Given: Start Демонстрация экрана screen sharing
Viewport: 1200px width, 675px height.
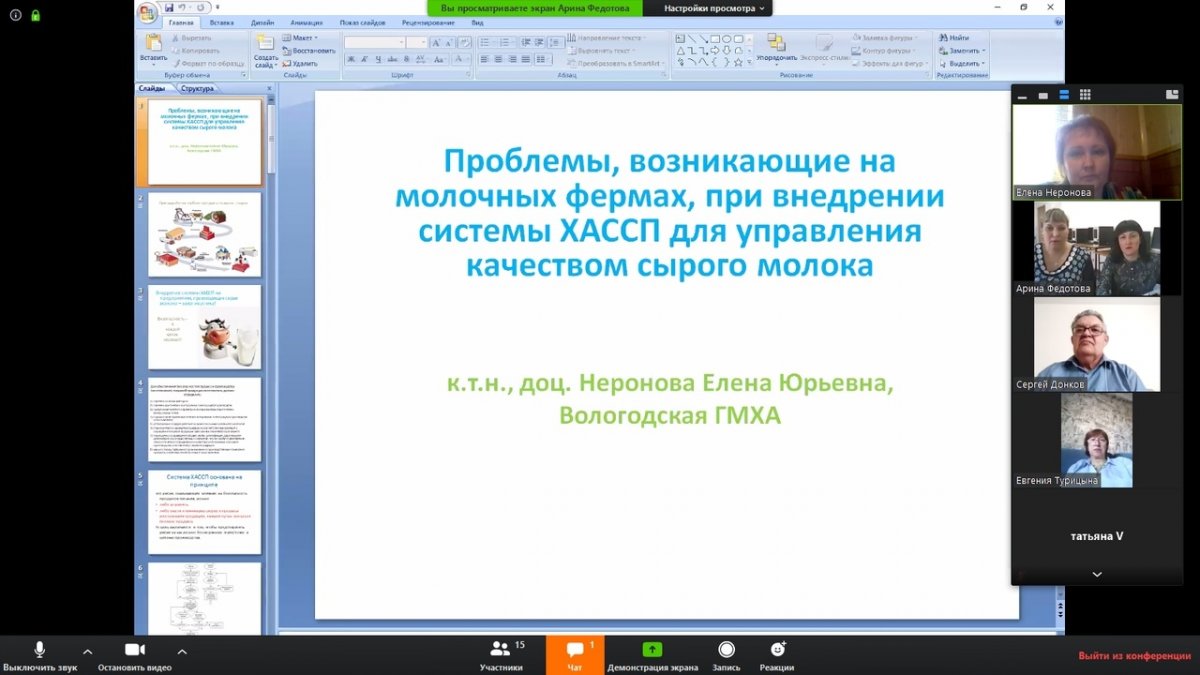Looking at the screenshot, I should [x=651, y=650].
